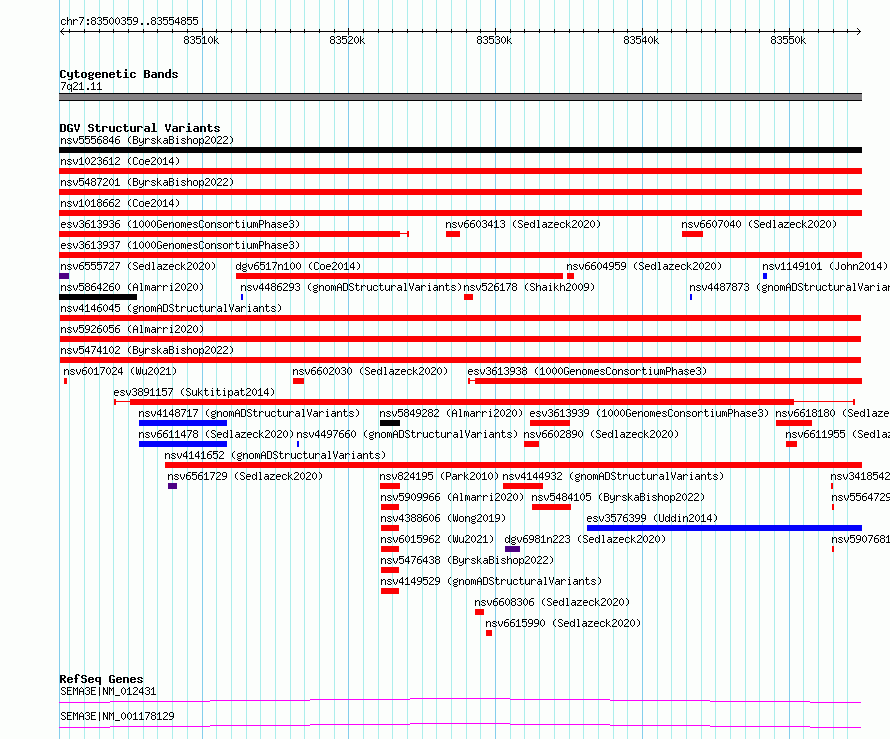Screen dimensions: 890x739
Task: Select purple dgv6981n223 variant block
Action: coord(512,549)
